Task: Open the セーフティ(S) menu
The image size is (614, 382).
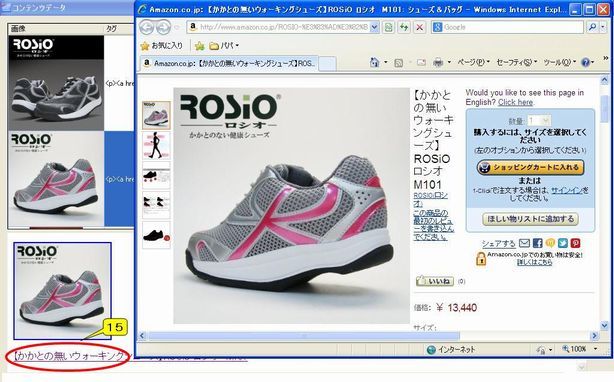Action: tap(516, 62)
